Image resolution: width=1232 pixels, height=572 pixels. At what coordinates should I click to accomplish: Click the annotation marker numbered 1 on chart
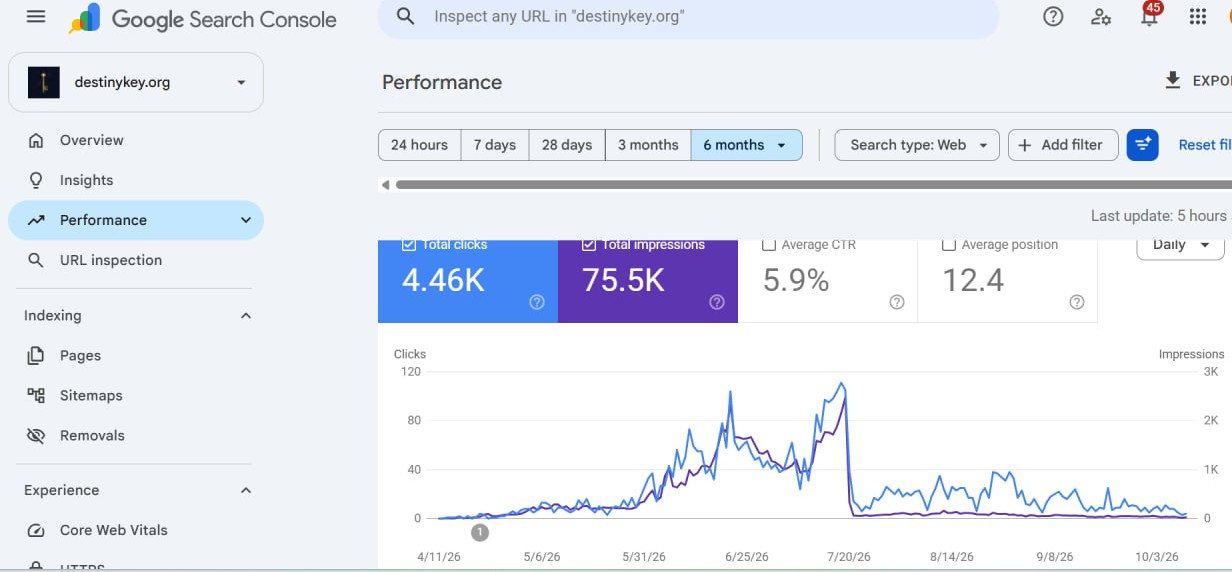point(480,532)
